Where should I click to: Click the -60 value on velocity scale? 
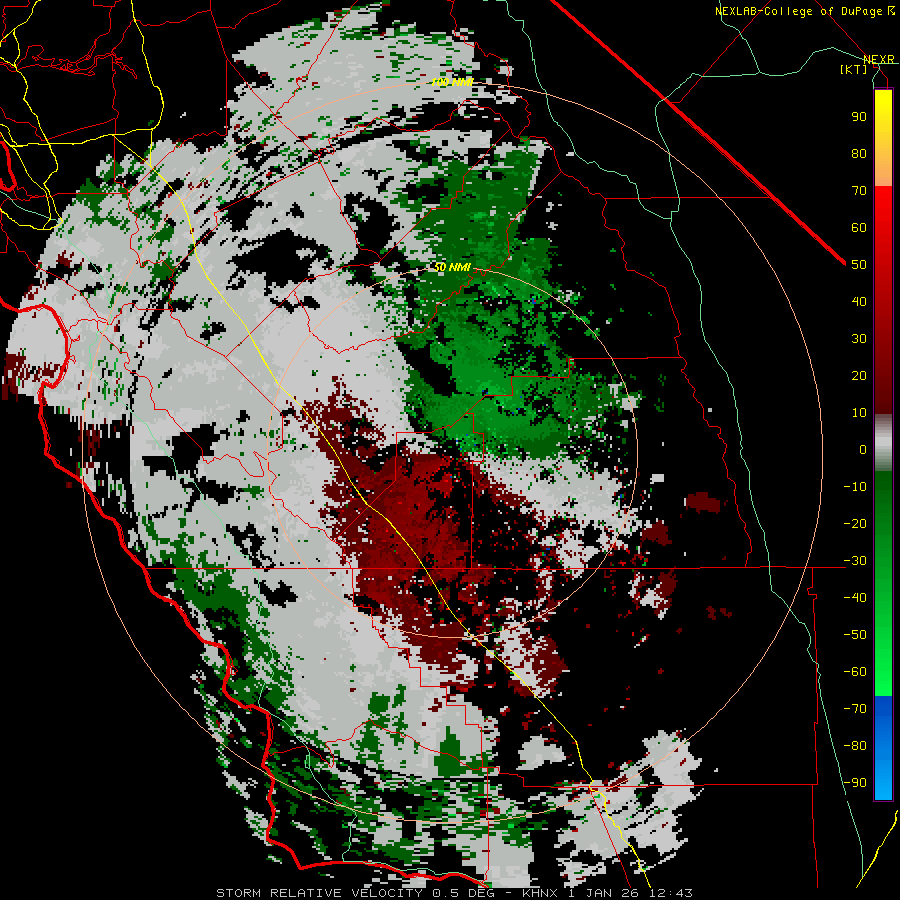click(855, 672)
